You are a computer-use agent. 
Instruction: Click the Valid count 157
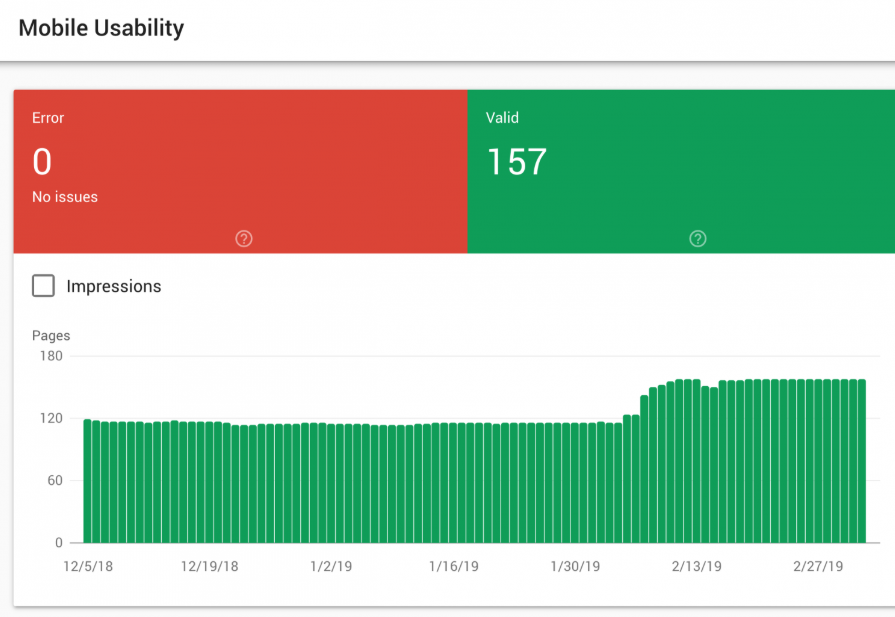[517, 162]
